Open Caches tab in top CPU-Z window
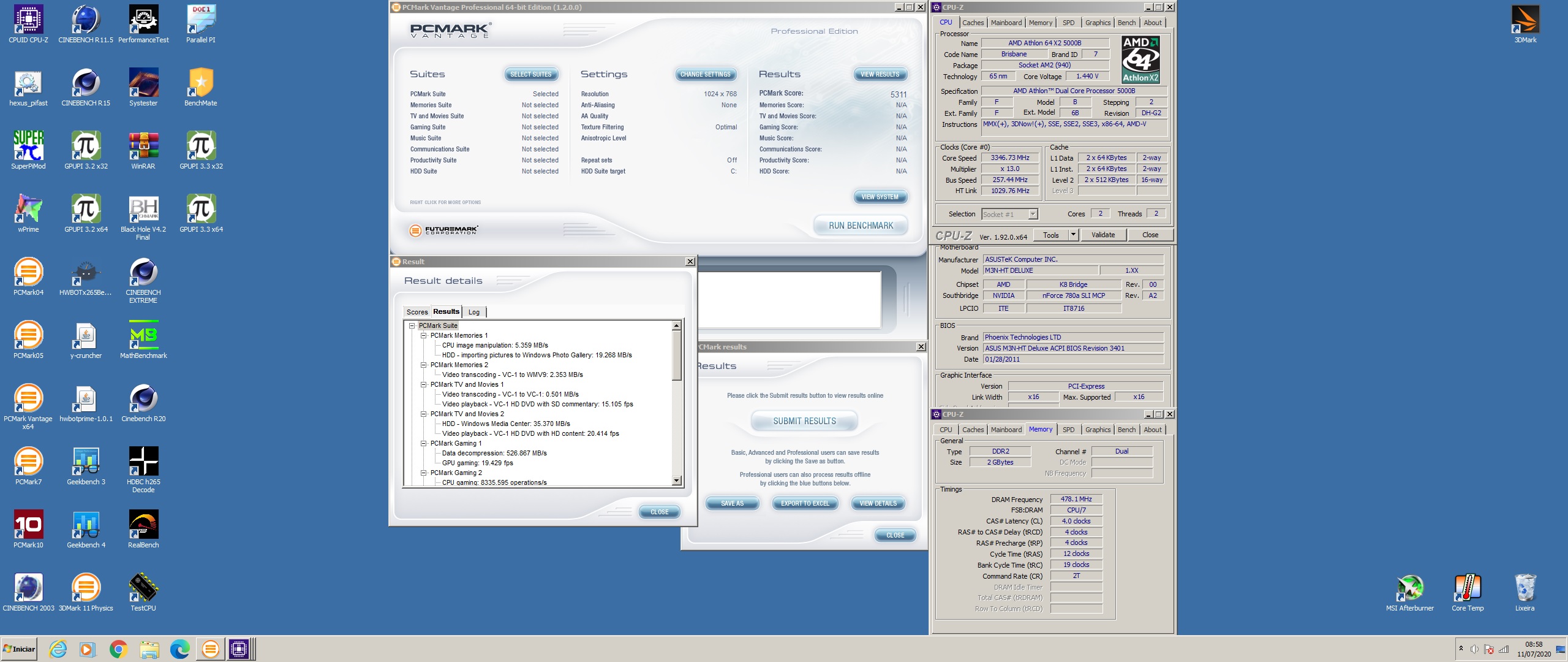 (x=973, y=23)
